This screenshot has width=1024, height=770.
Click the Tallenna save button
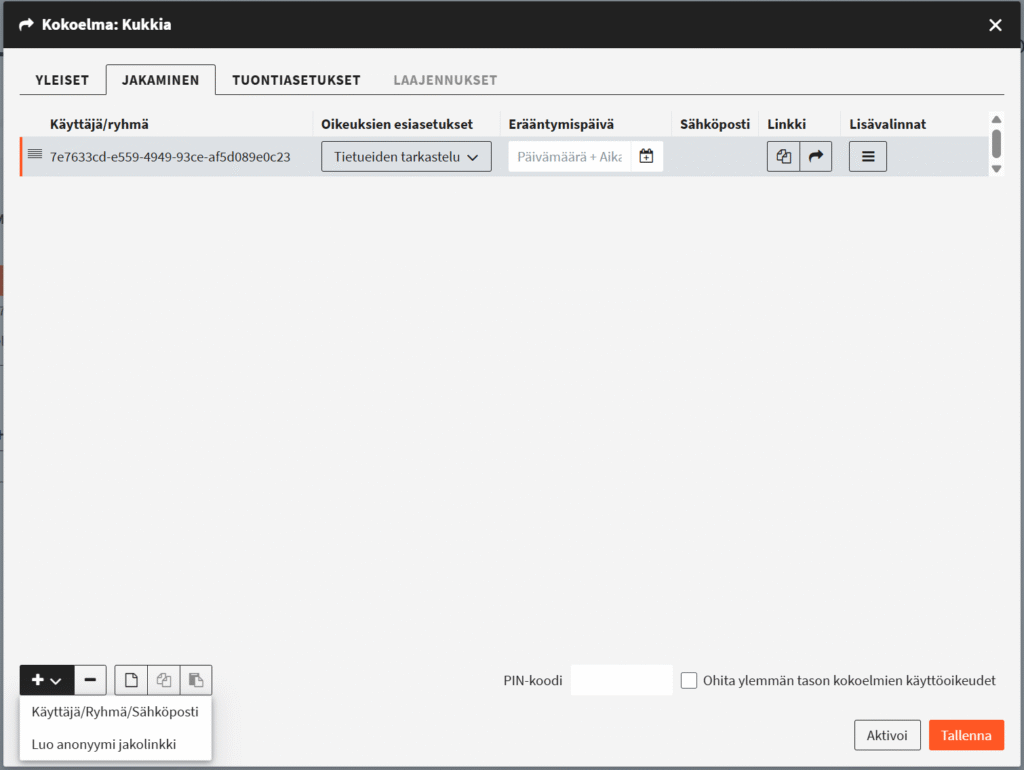966,735
